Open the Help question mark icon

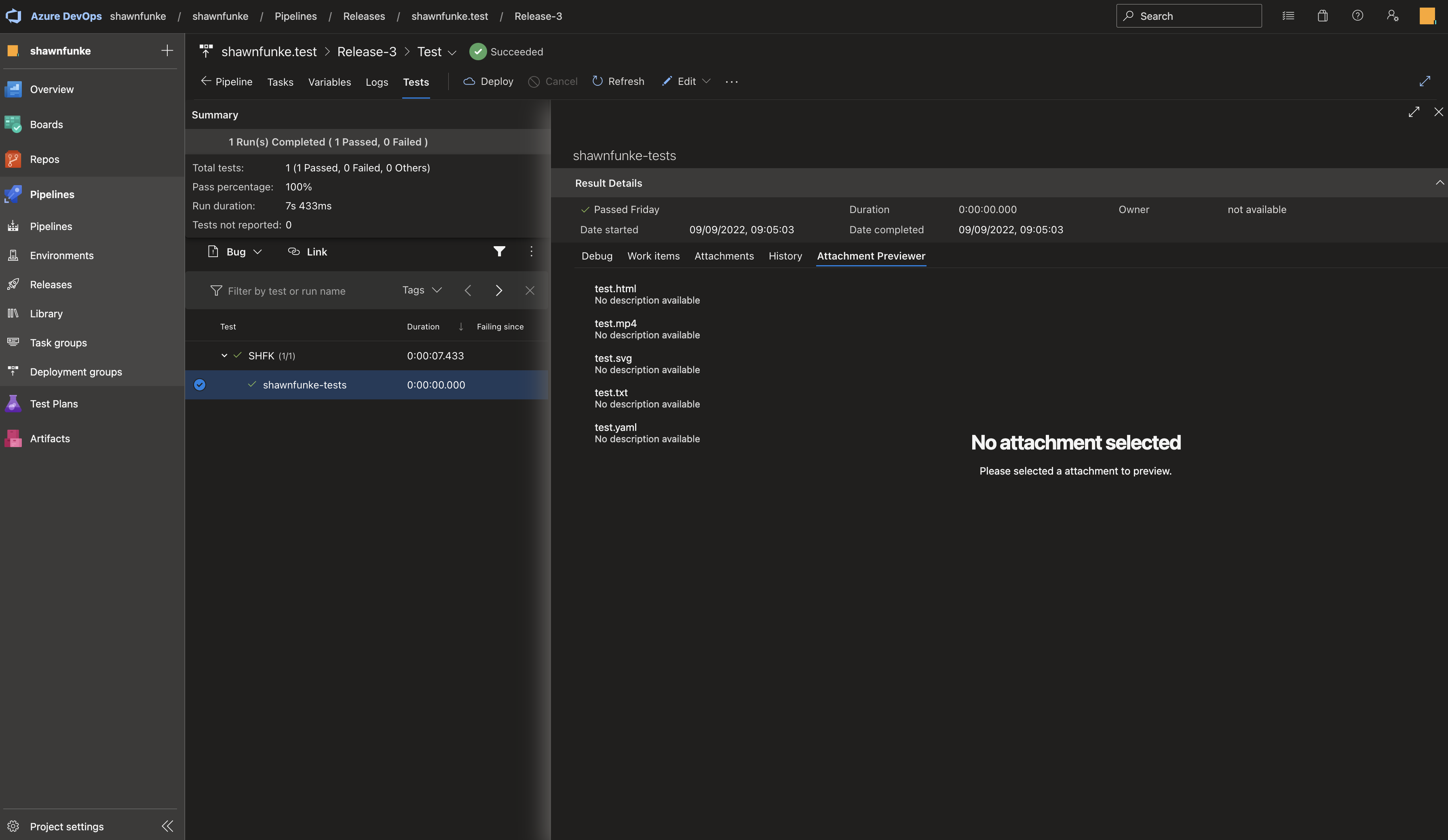(1357, 16)
